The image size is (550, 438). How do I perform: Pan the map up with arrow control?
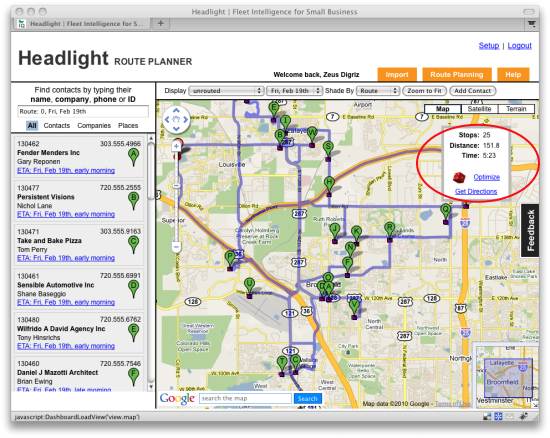coord(176,110)
